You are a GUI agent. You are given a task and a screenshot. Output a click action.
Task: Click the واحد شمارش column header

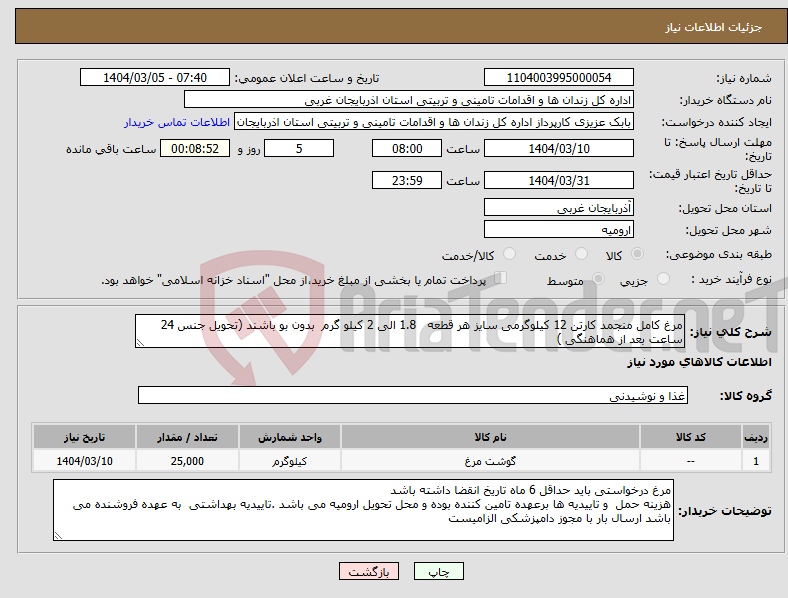tap(290, 437)
